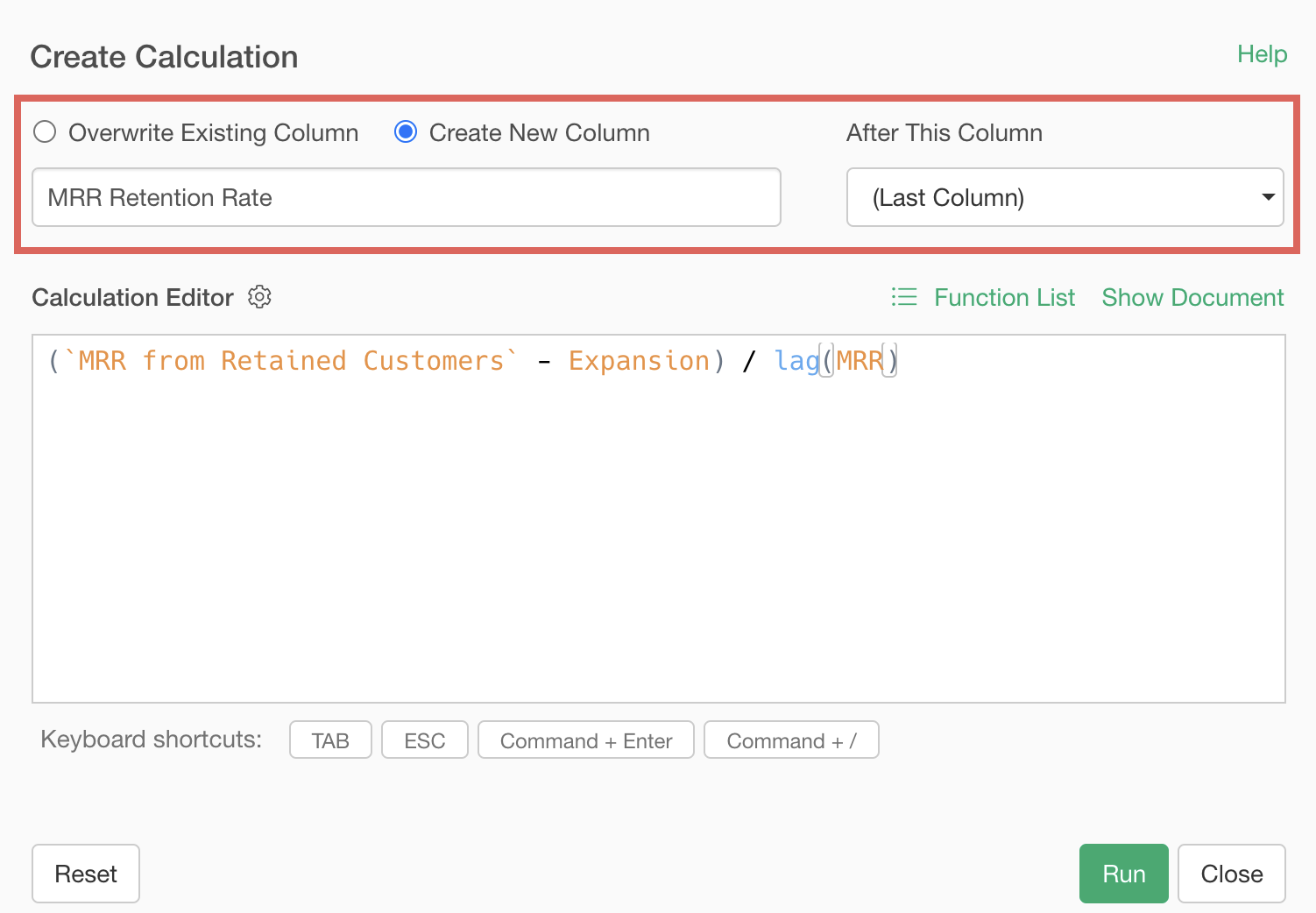Select the Command + Enter shortcut hint
1316x913 pixels.
coord(585,740)
